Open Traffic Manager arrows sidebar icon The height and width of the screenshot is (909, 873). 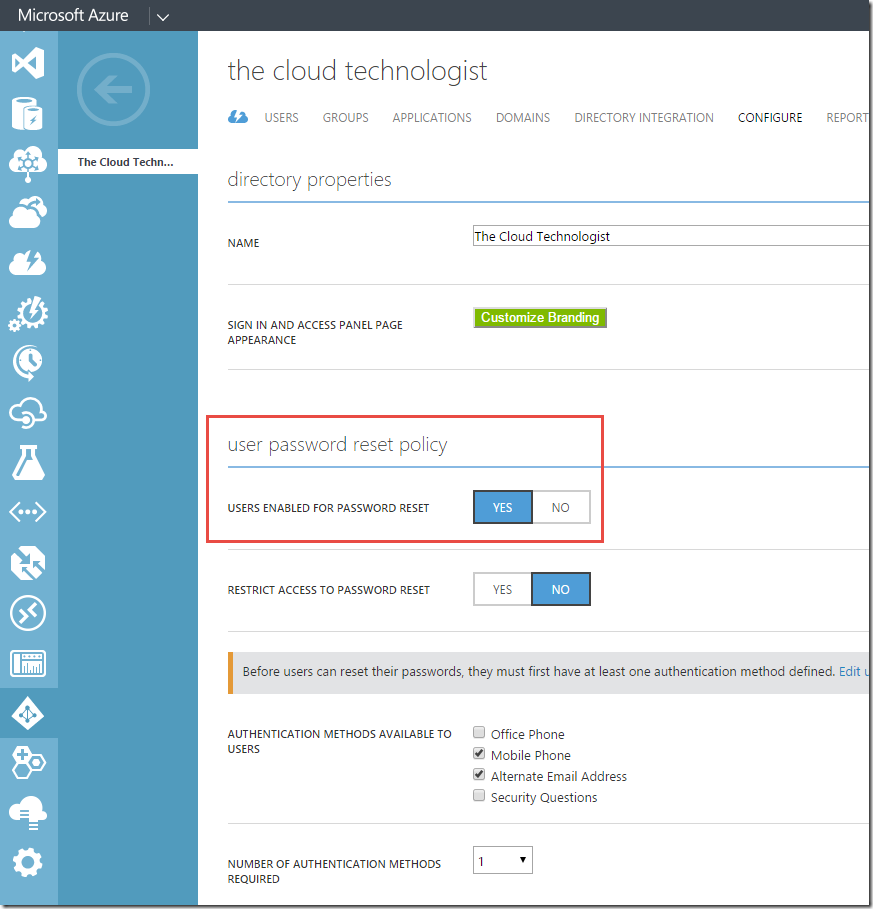(28, 563)
